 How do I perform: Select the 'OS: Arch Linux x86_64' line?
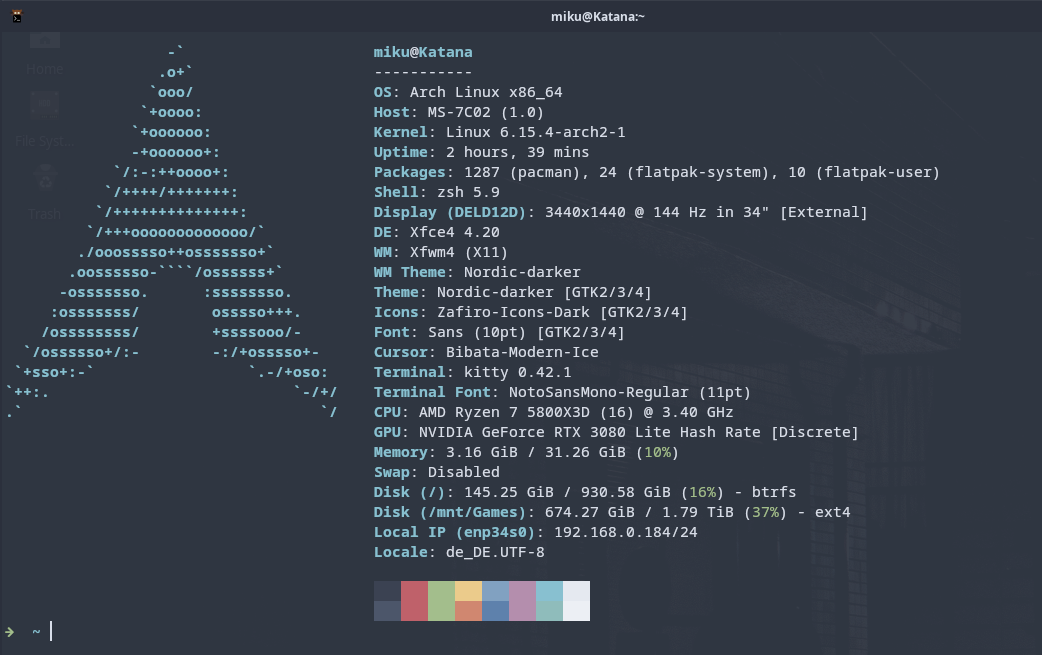(468, 92)
